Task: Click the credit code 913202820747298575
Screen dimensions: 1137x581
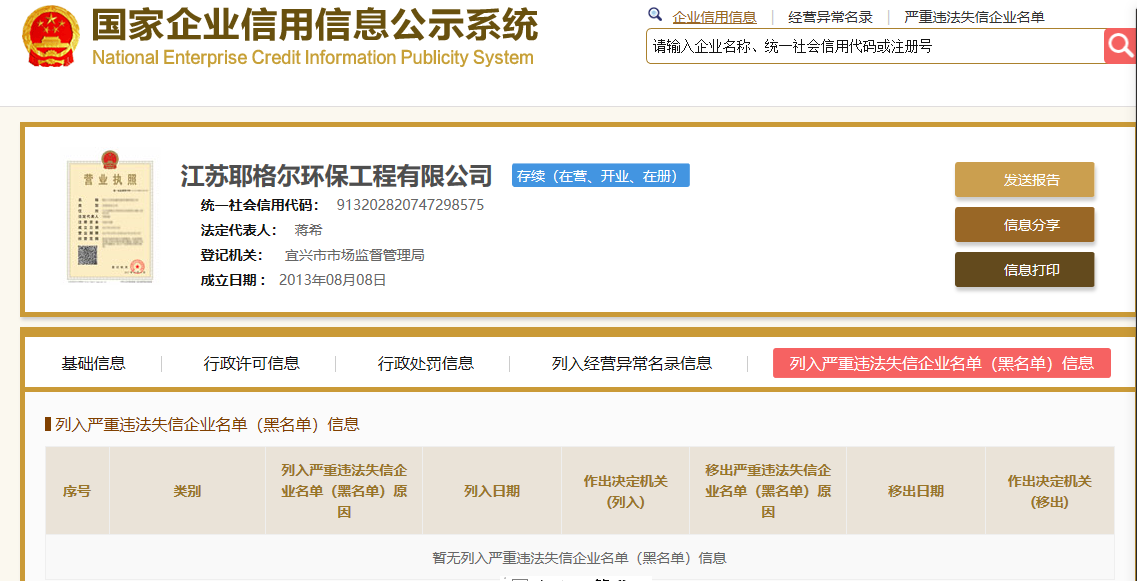Action: pyautogui.click(x=410, y=205)
